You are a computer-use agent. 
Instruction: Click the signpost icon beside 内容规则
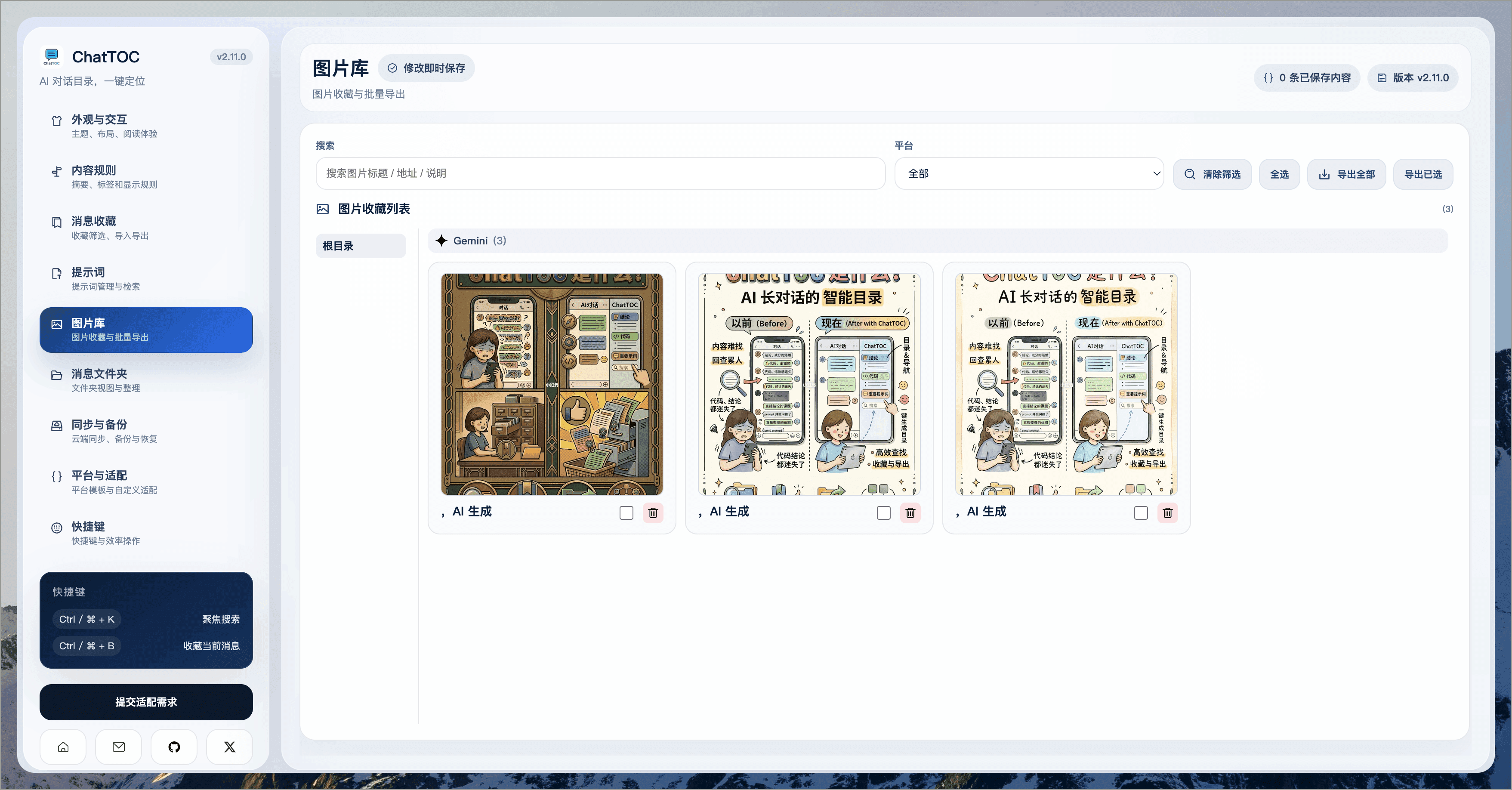(56, 171)
